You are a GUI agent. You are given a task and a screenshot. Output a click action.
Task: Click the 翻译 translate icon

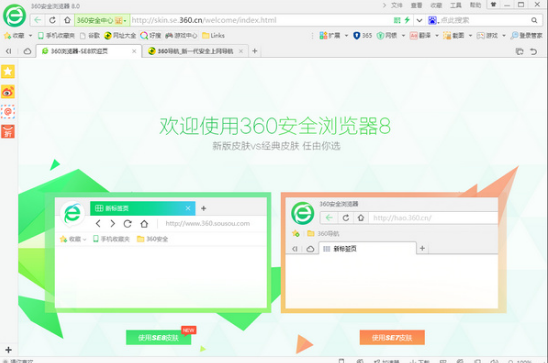pos(420,35)
